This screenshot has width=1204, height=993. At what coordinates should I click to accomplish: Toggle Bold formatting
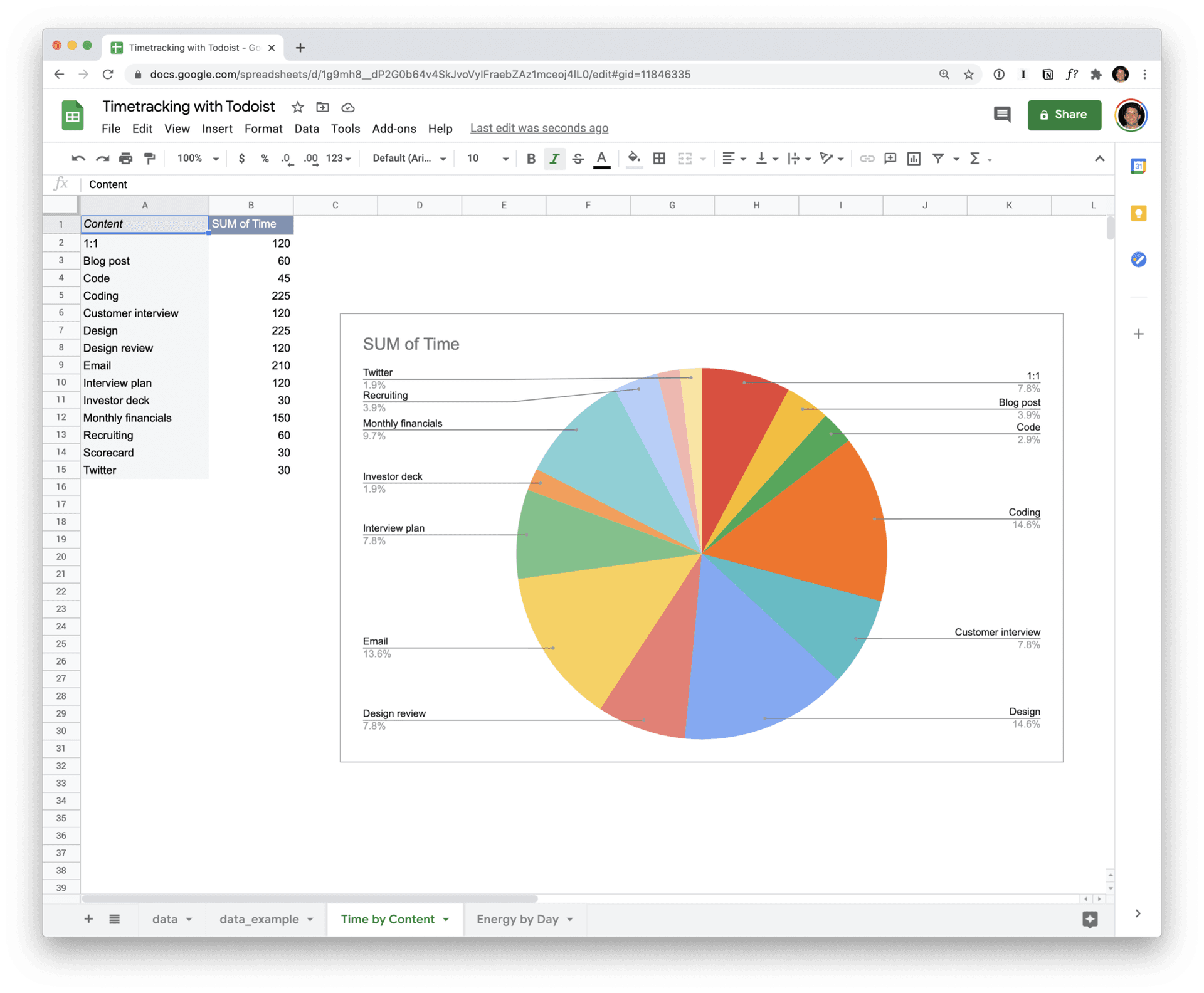(531, 159)
